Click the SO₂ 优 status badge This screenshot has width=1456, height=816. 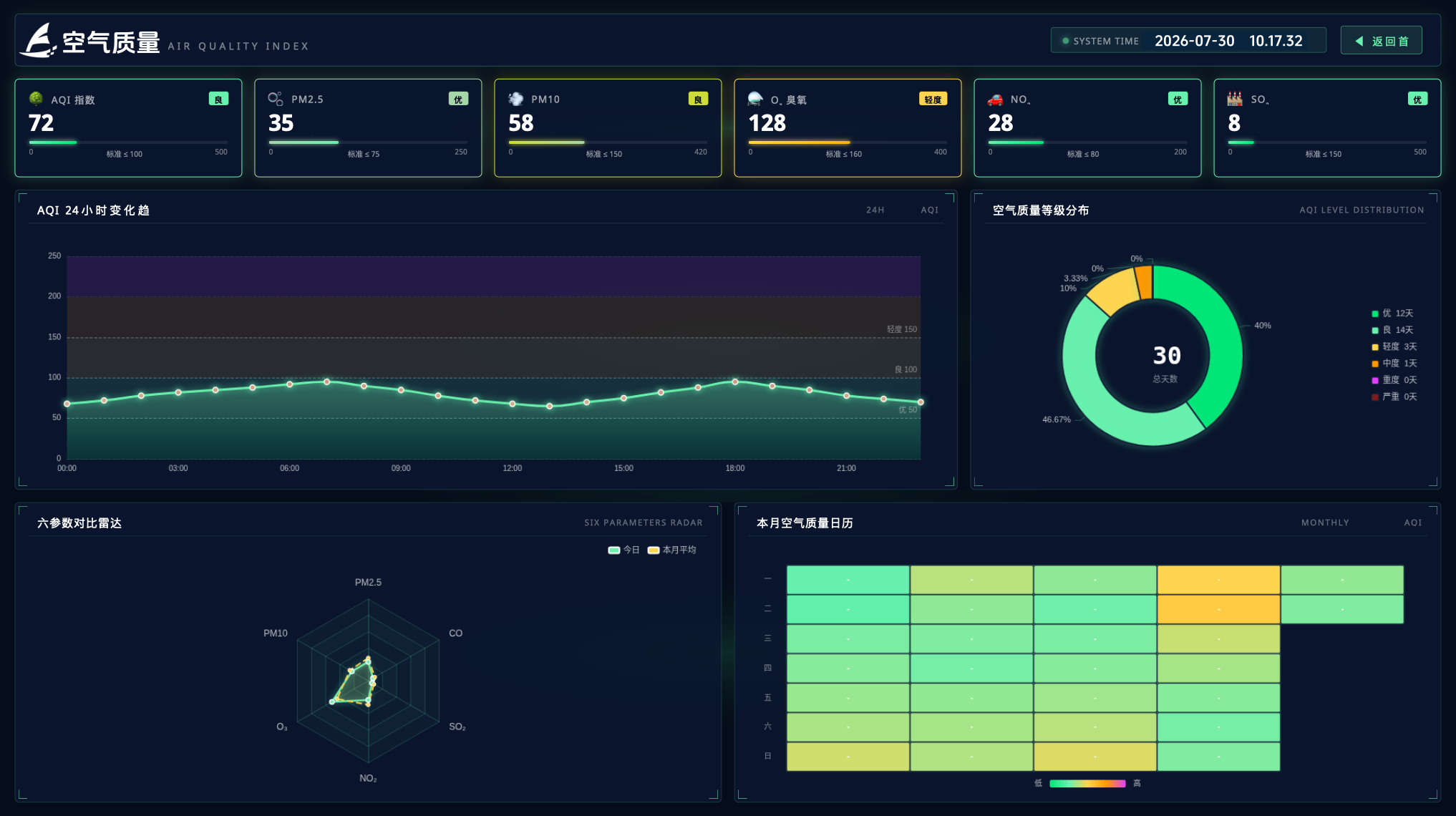pyautogui.click(x=1417, y=99)
